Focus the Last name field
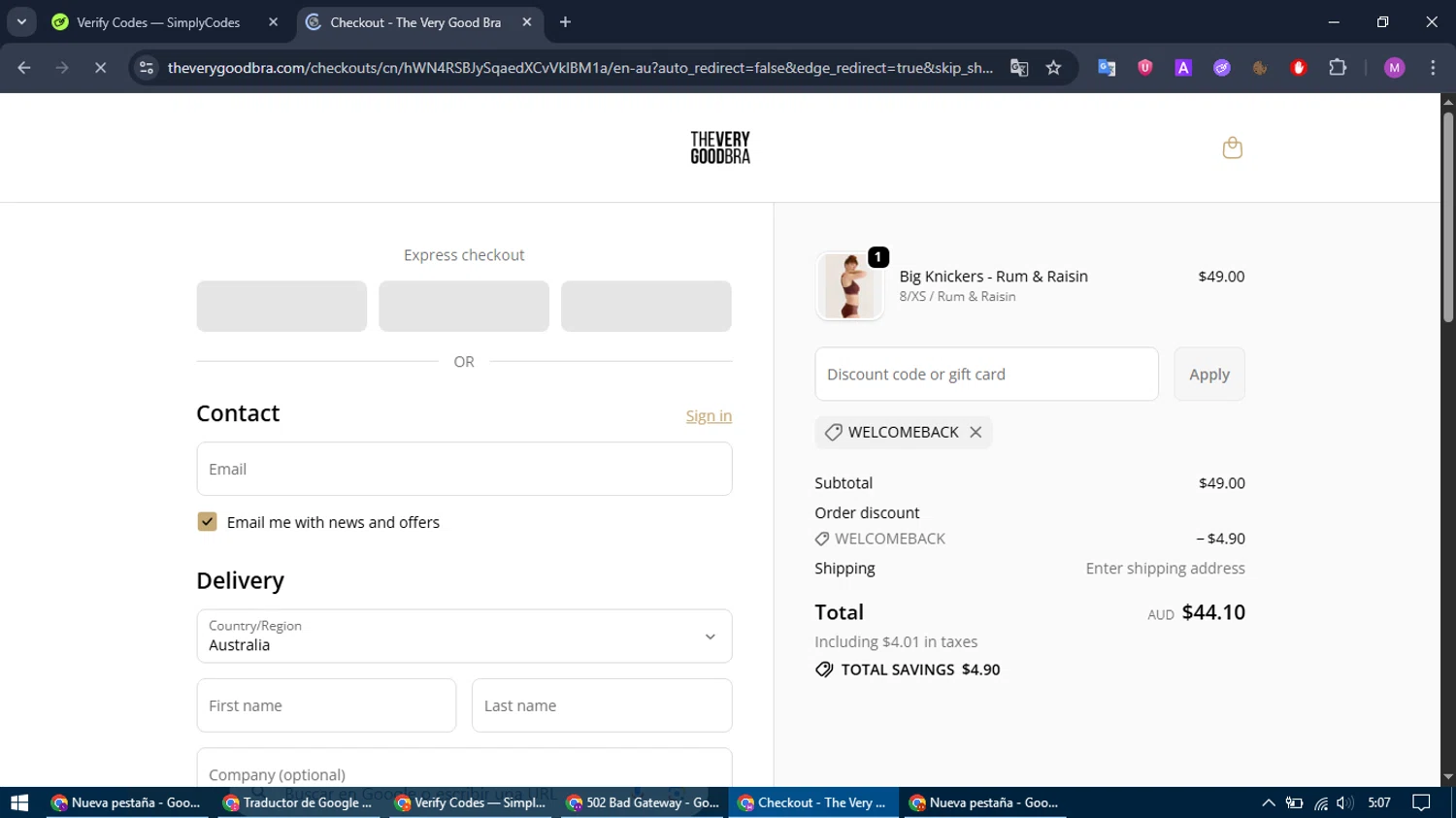Image resolution: width=1456 pixels, height=818 pixels. (x=602, y=705)
